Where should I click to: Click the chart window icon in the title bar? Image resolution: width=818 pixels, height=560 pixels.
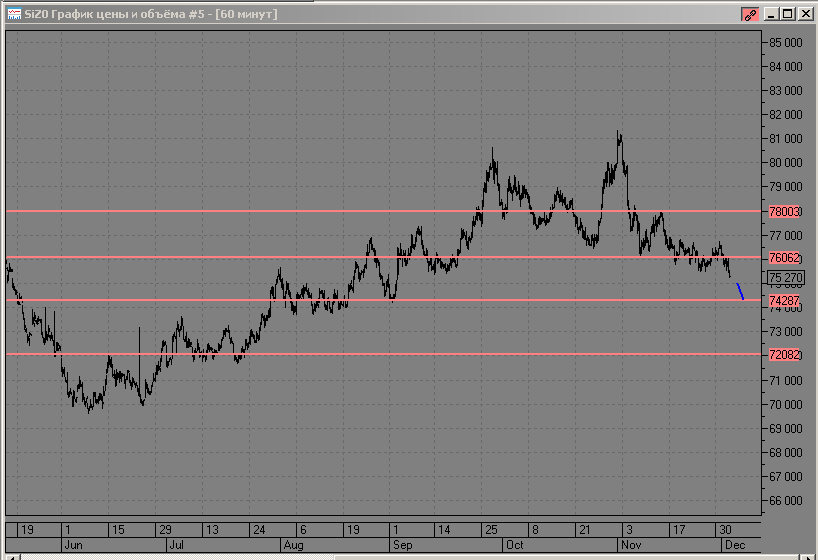[x=14, y=14]
